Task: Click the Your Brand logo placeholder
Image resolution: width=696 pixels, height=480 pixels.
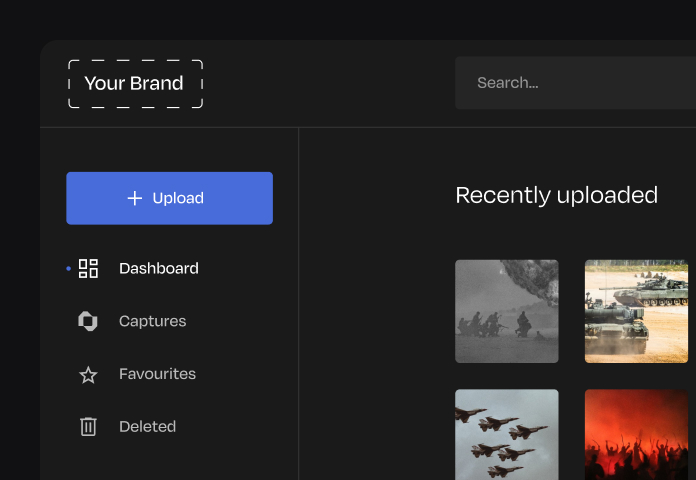Action: 135,83
